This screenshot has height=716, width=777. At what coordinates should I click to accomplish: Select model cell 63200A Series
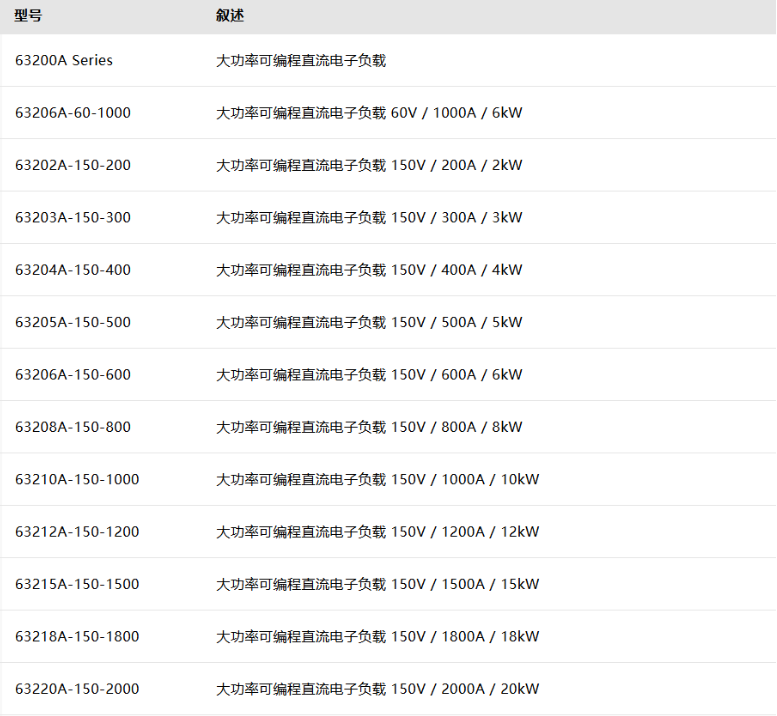(64, 60)
